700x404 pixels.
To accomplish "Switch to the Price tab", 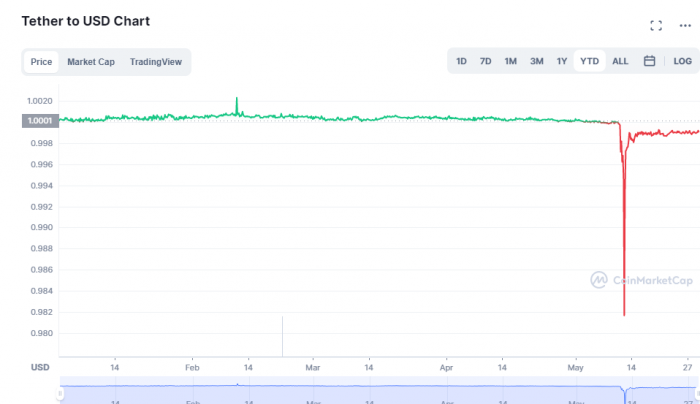I will point(41,62).
